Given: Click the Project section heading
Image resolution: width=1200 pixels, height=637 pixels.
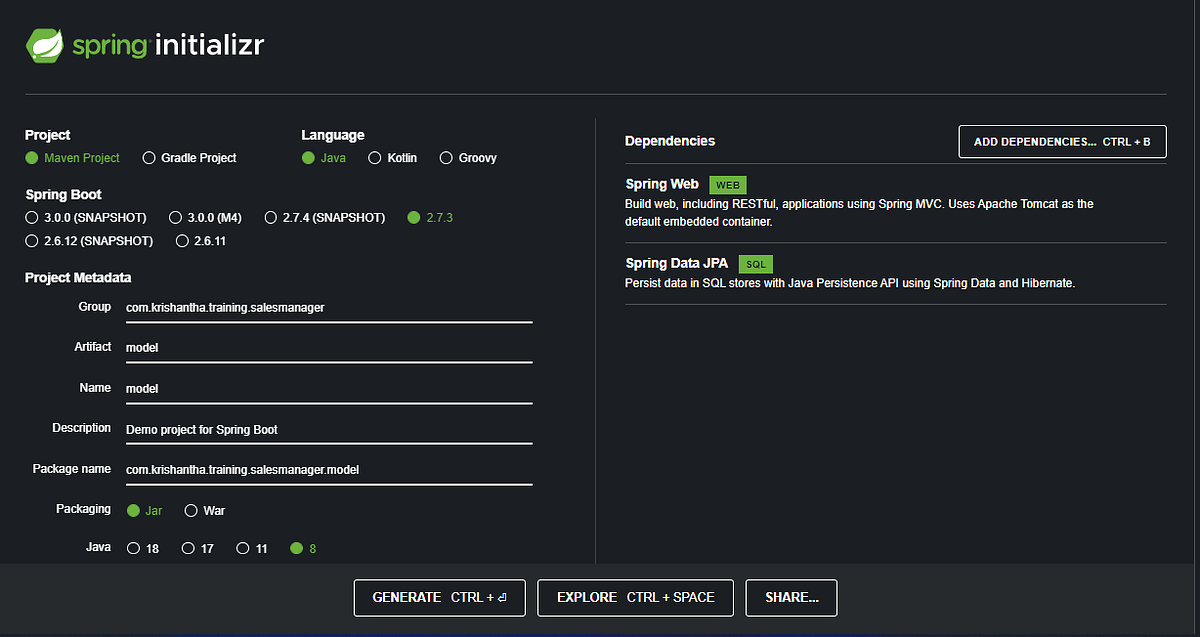Looking at the screenshot, I should pos(48,135).
